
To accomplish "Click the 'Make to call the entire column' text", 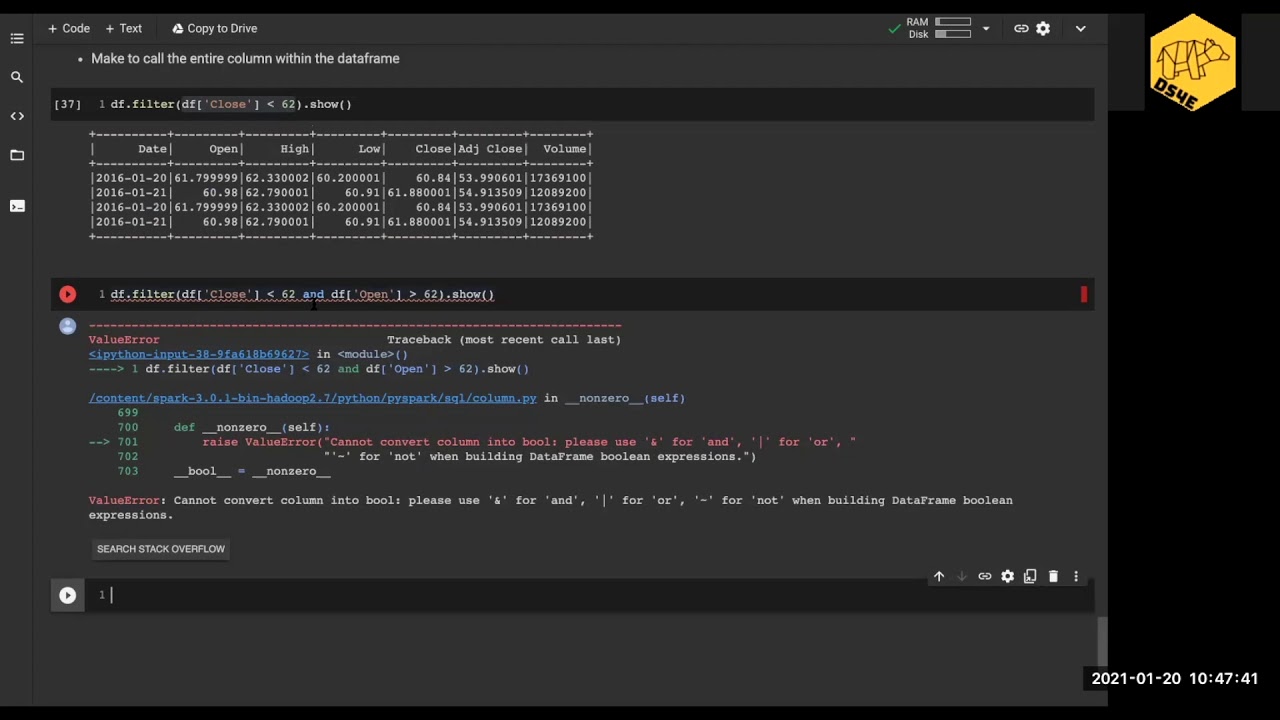I will [245, 58].
